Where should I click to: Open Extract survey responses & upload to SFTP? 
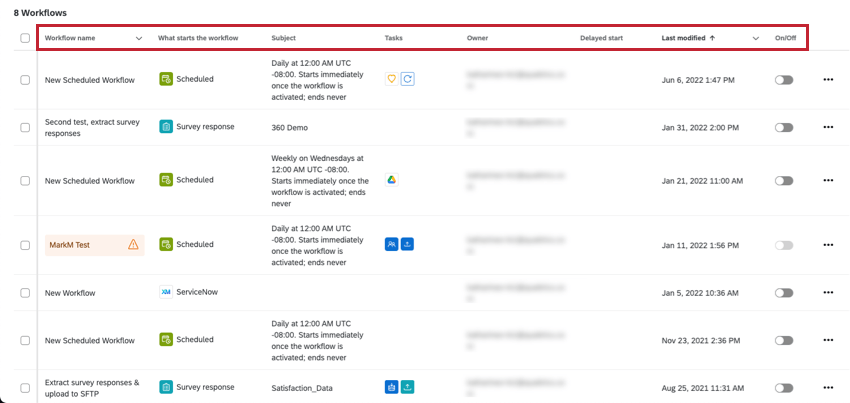click(x=92, y=388)
